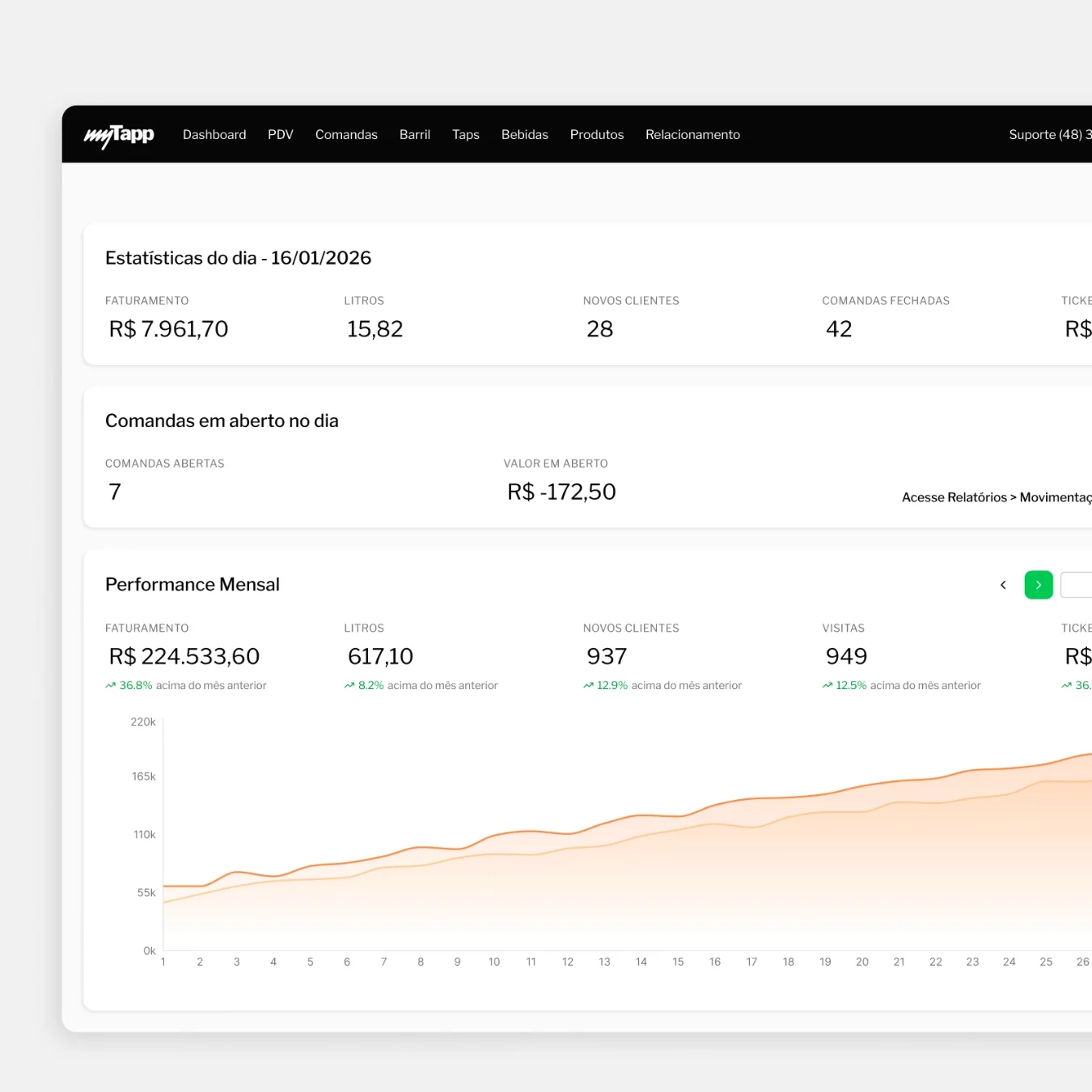Go to previous month with left chevron

click(1003, 585)
